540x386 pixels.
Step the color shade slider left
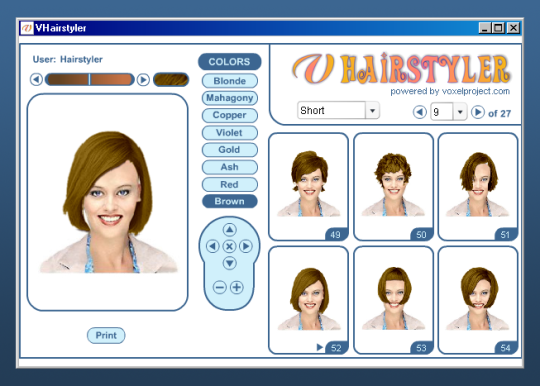36,80
